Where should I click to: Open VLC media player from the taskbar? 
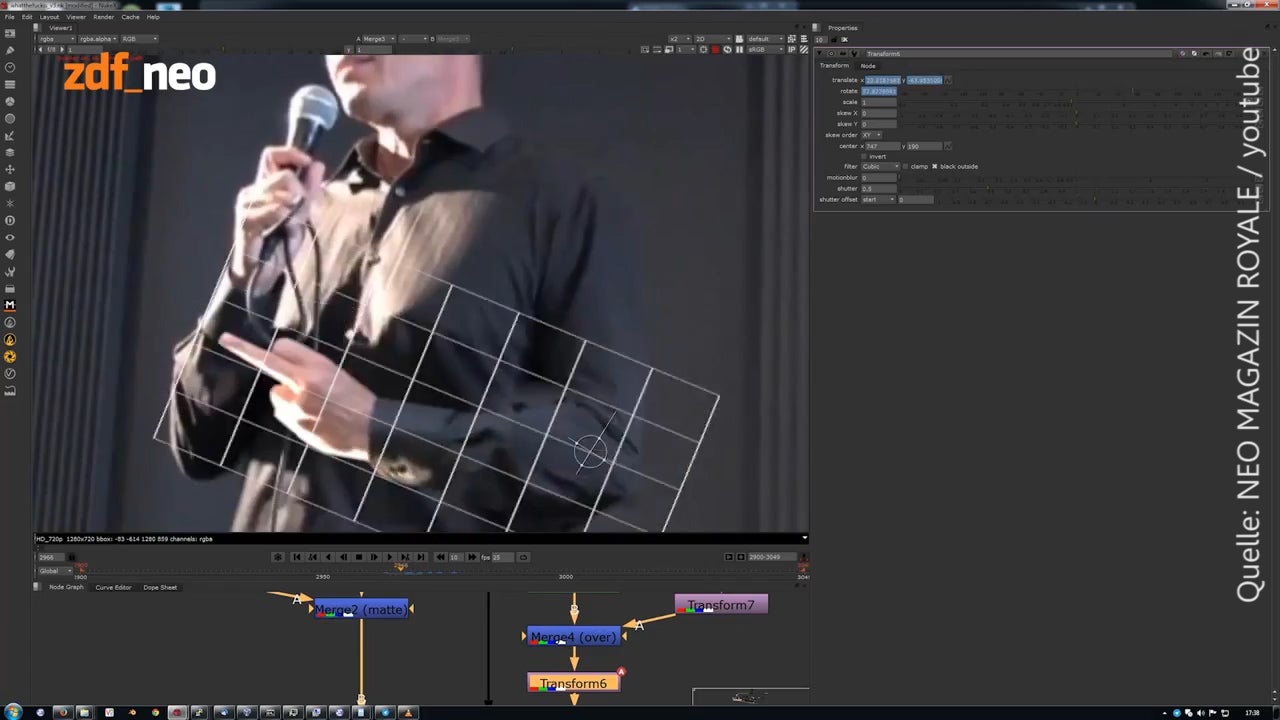[x=407, y=712]
